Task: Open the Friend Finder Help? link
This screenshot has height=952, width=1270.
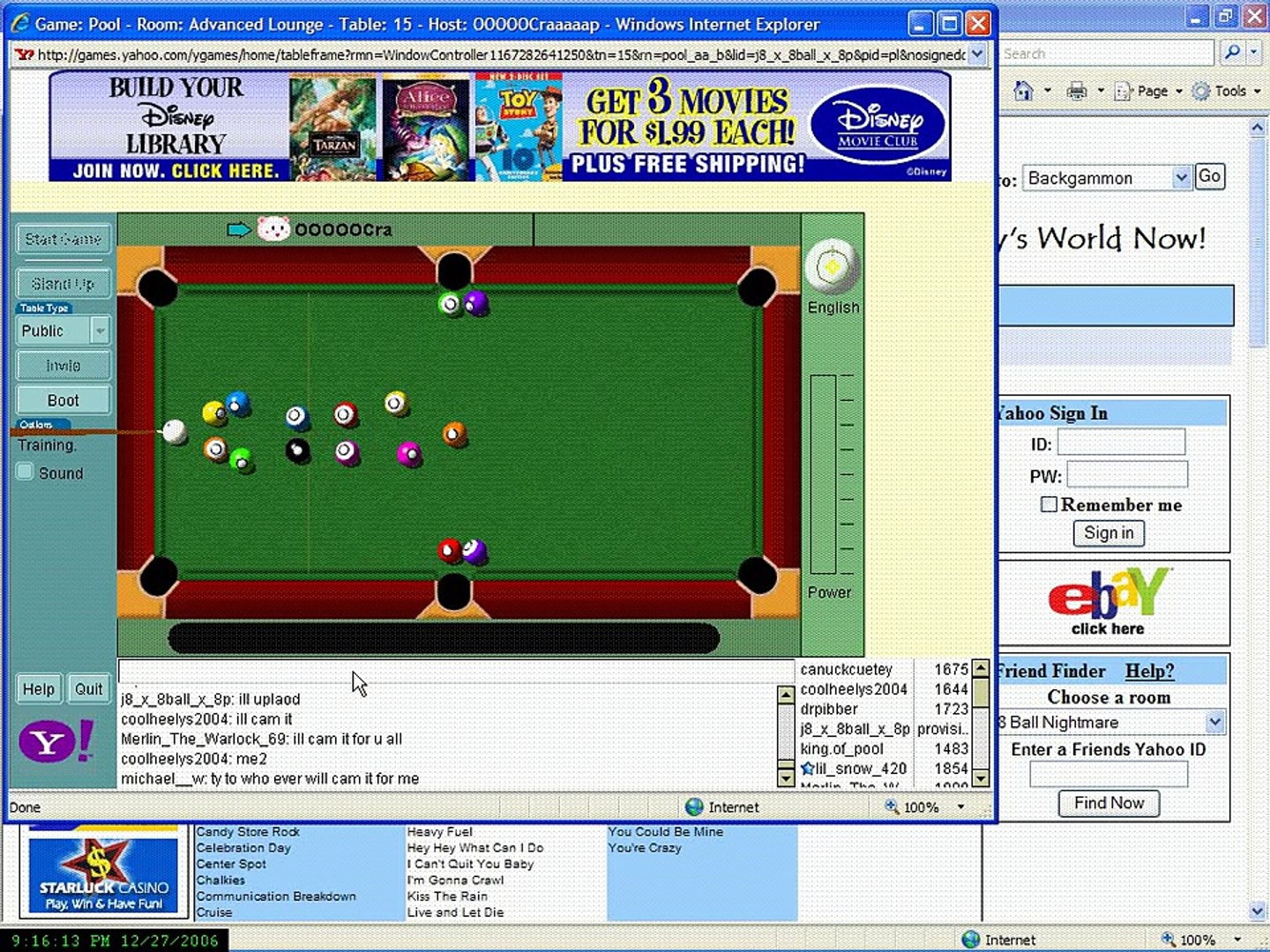Action: [x=1149, y=671]
